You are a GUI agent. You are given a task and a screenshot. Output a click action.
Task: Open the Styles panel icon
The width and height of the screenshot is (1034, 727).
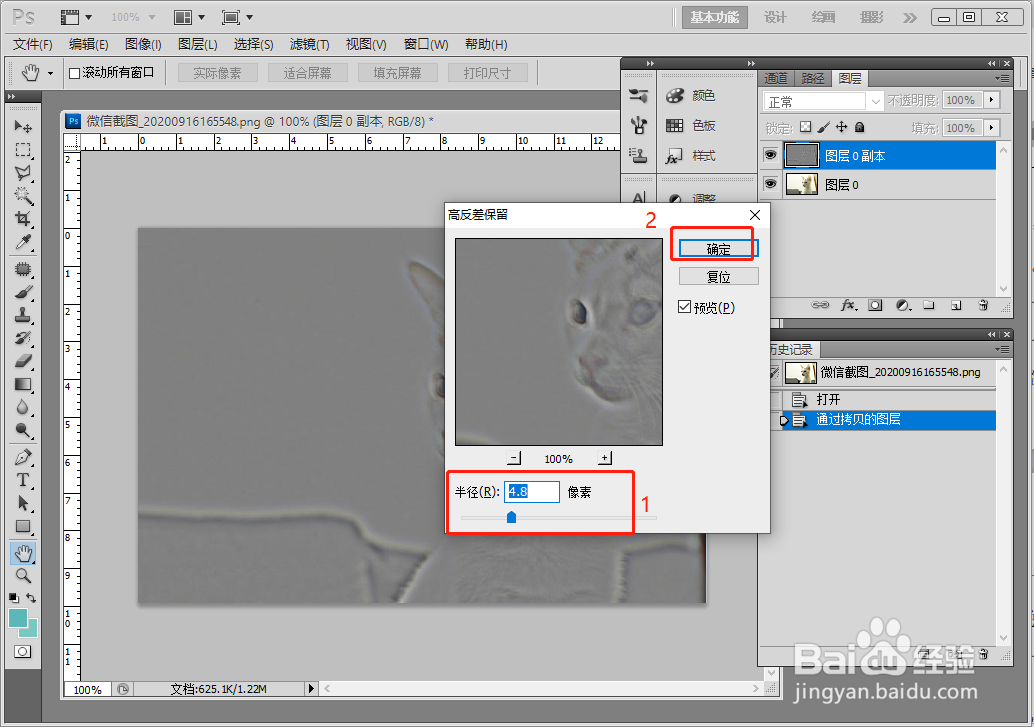675,156
